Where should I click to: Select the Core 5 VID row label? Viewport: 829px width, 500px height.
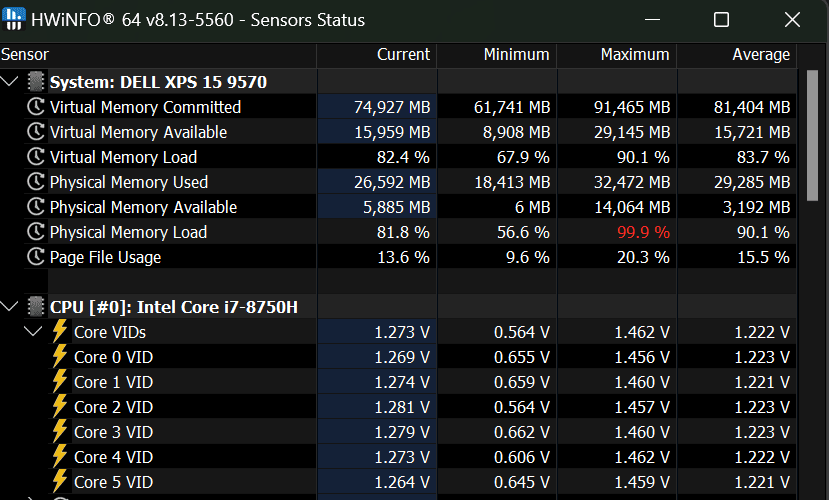click(114, 482)
